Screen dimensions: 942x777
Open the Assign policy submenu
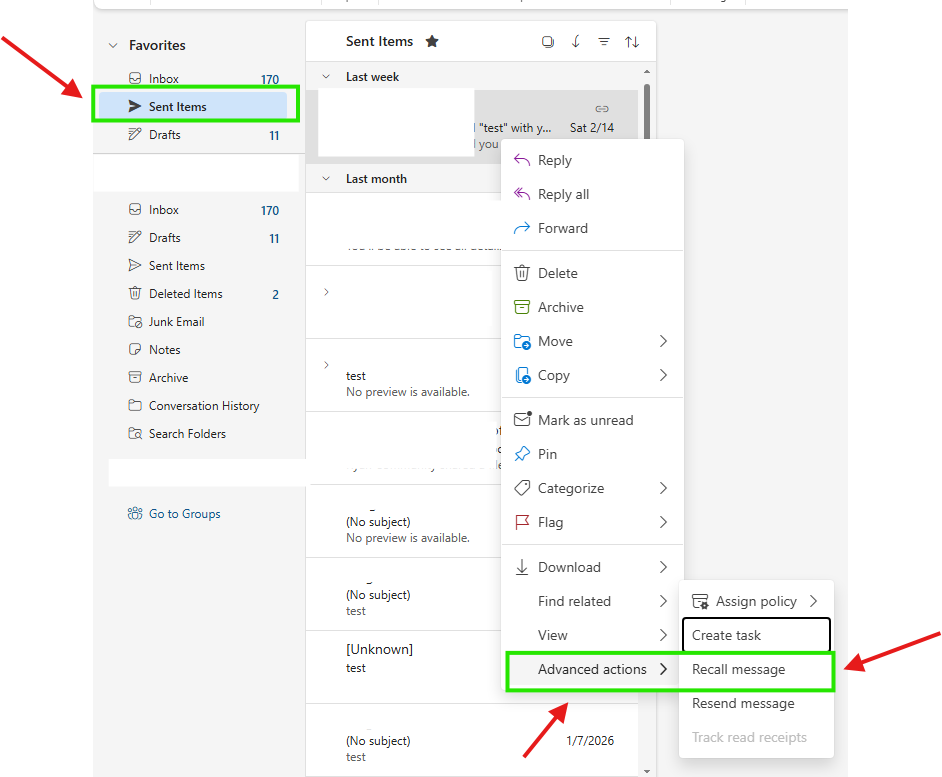coord(756,602)
